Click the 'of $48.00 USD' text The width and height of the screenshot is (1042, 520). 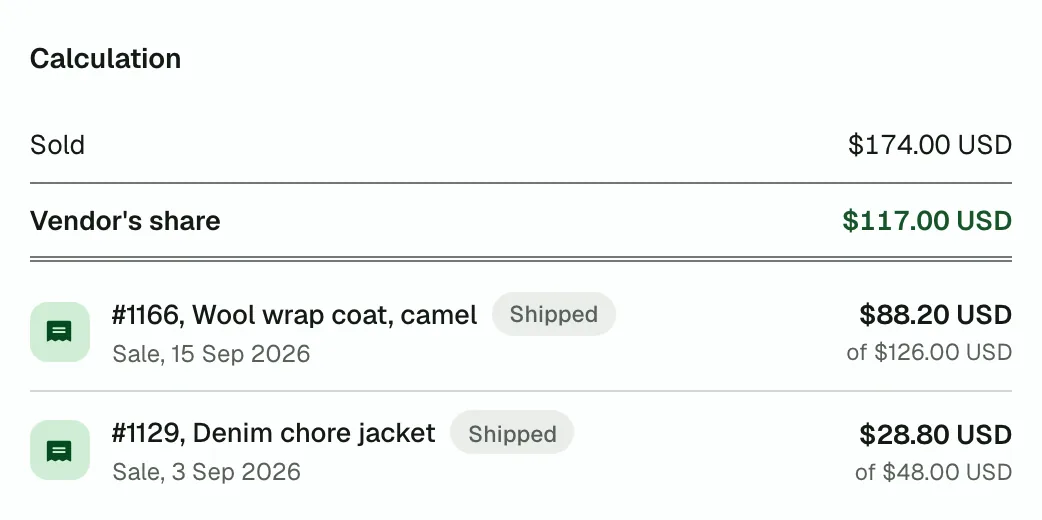point(934,472)
